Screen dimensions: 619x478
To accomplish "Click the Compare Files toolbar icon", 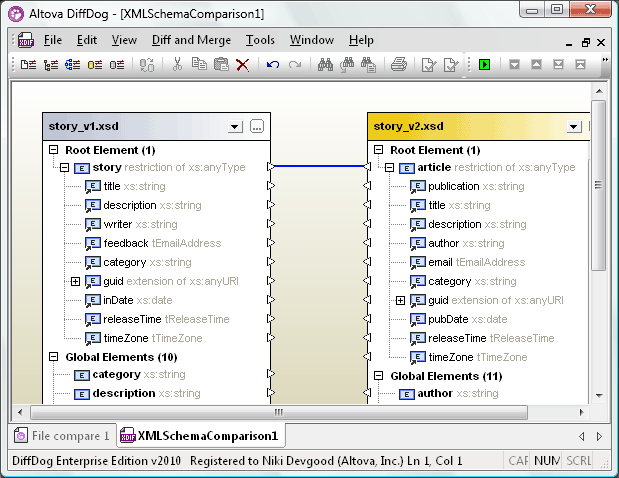I will [x=28, y=64].
